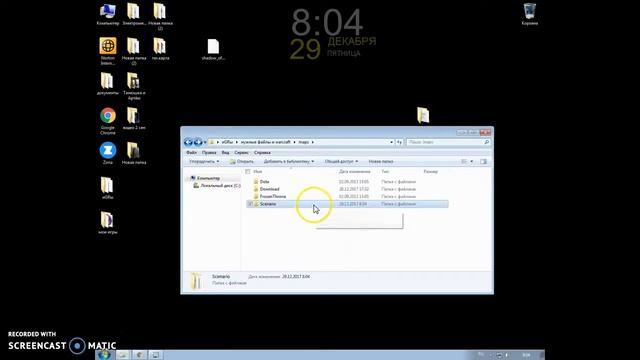Select the FrozenThrone folder row

[347, 196]
